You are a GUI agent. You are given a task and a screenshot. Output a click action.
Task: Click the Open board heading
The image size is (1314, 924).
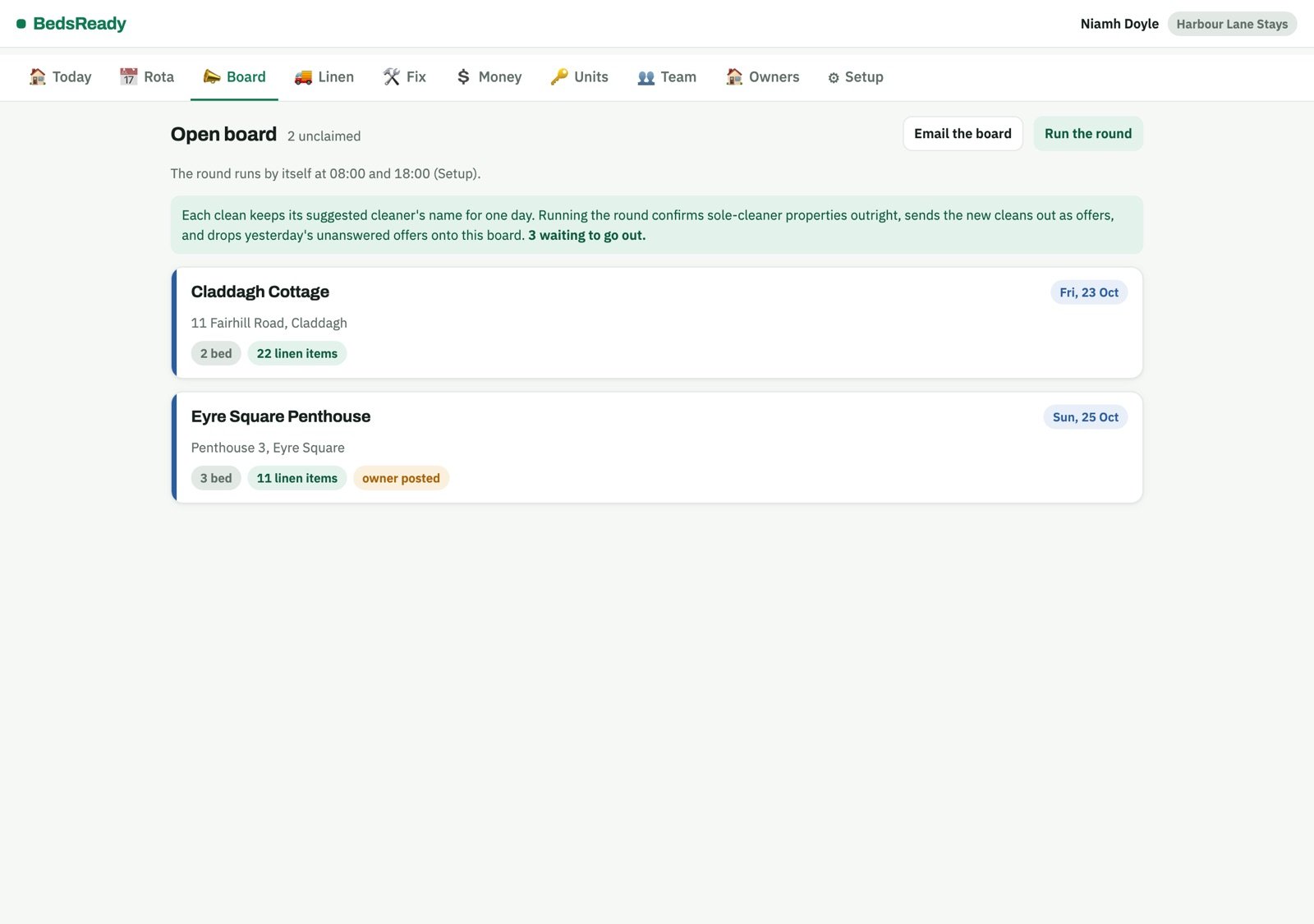pyautogui.click(x=223, y=134)
